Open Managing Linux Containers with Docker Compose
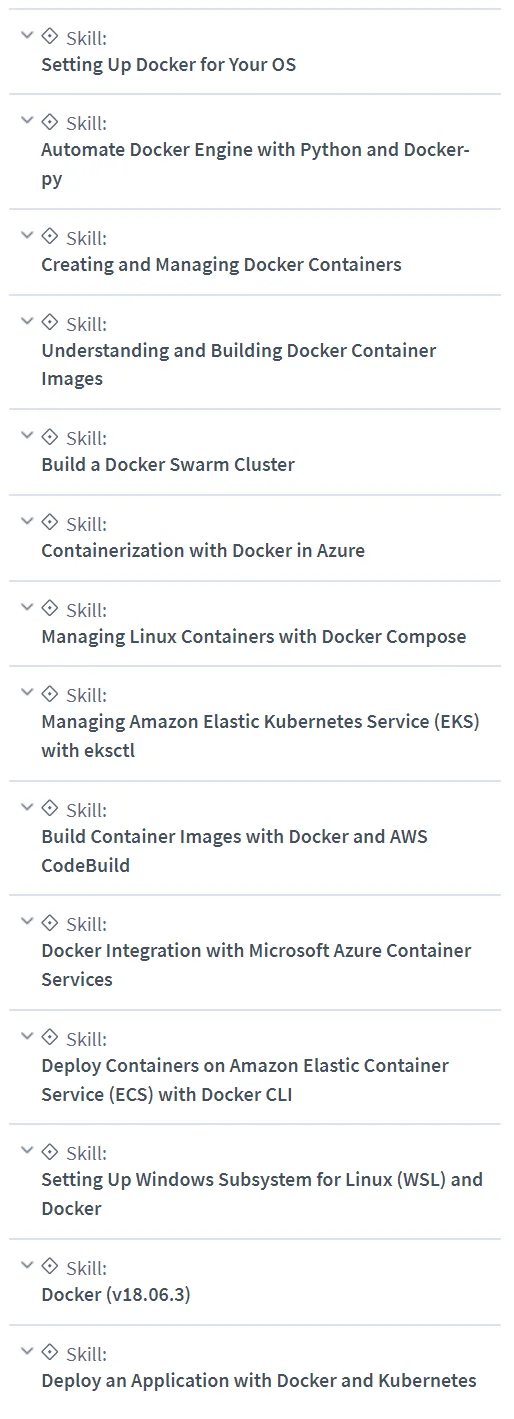This screenshot has width=514, height=1419. pos(254,637)
